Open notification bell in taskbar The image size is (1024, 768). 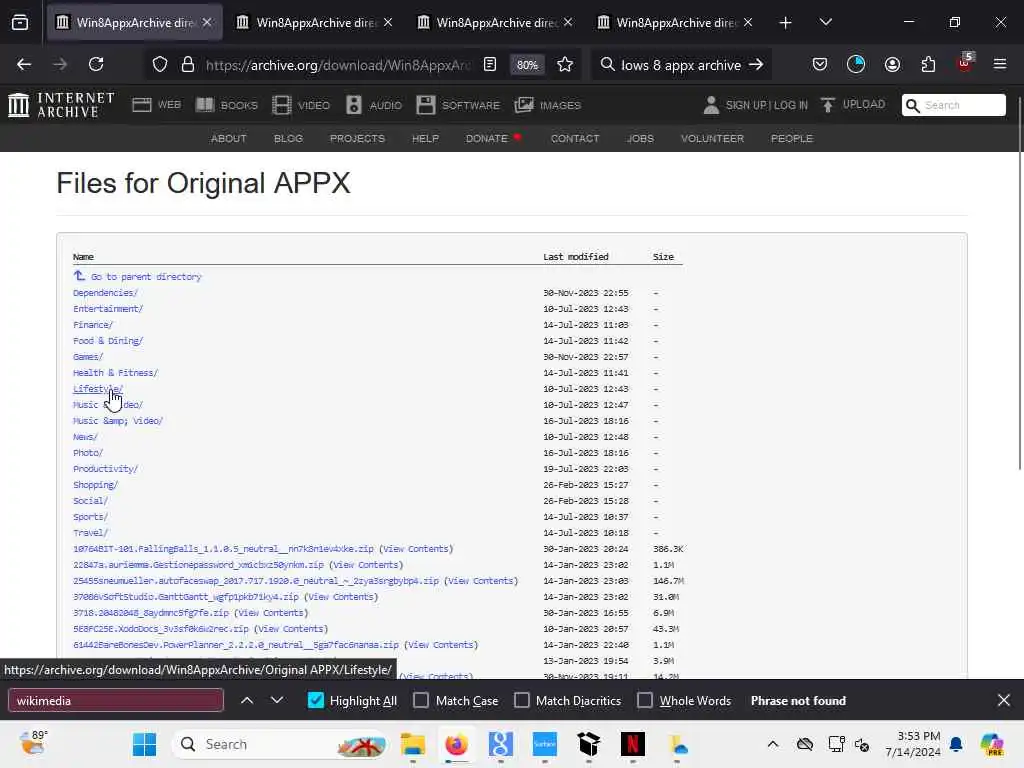tap(956, 744)
